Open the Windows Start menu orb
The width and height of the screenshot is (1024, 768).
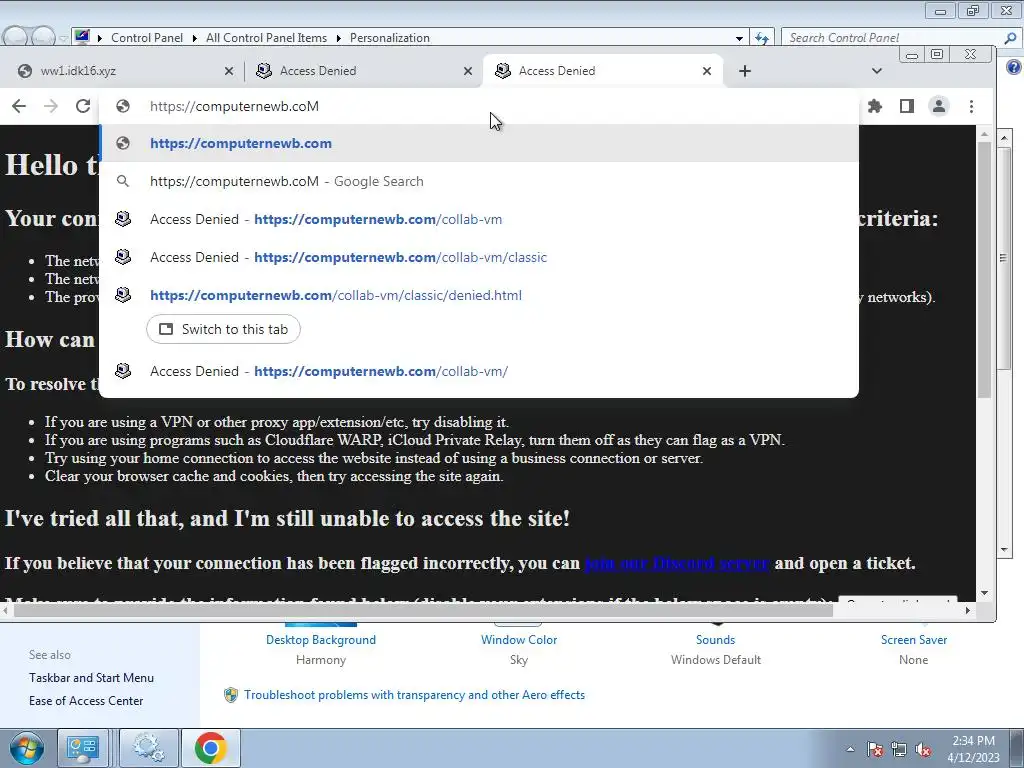tap(26, 748)
